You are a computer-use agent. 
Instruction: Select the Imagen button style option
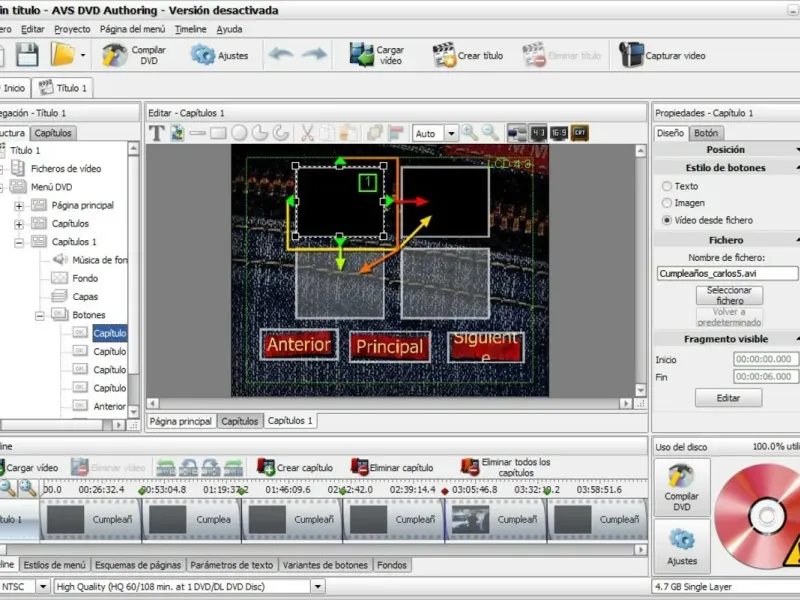pos(667,203)
